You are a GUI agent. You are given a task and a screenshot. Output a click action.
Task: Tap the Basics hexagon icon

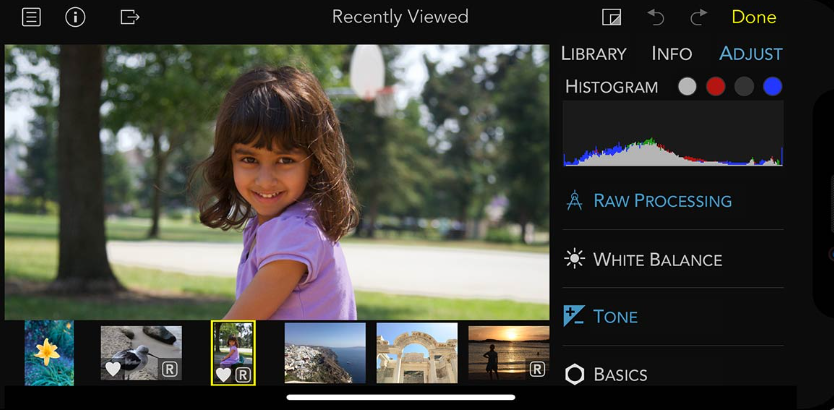pos(574,374)
